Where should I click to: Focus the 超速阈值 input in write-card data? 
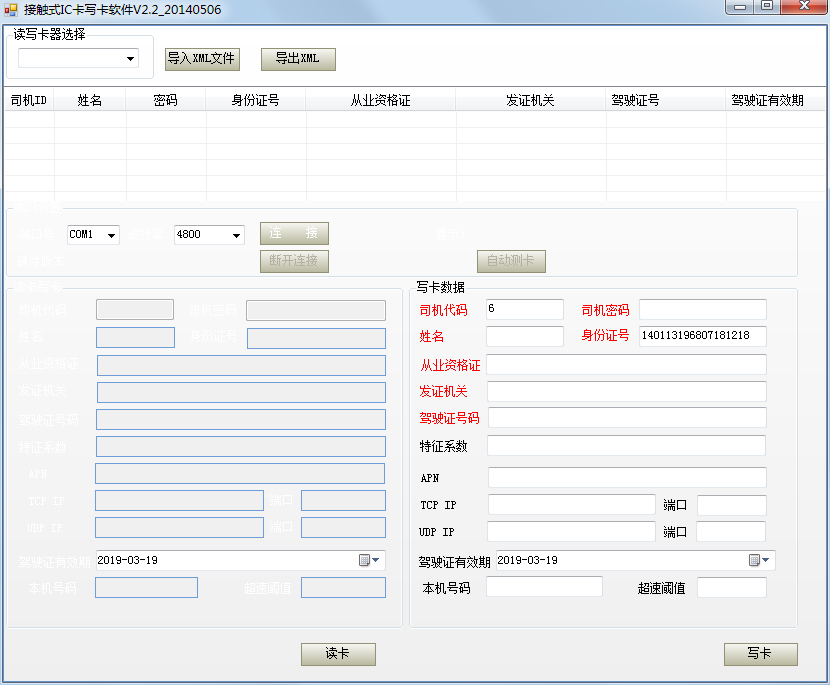(731, 588)
